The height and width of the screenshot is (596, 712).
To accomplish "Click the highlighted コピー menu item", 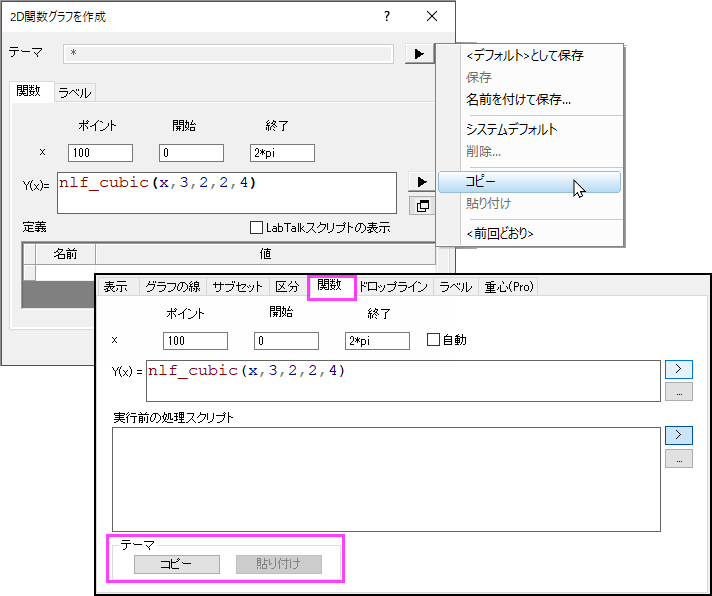I will tap(529, 182).
